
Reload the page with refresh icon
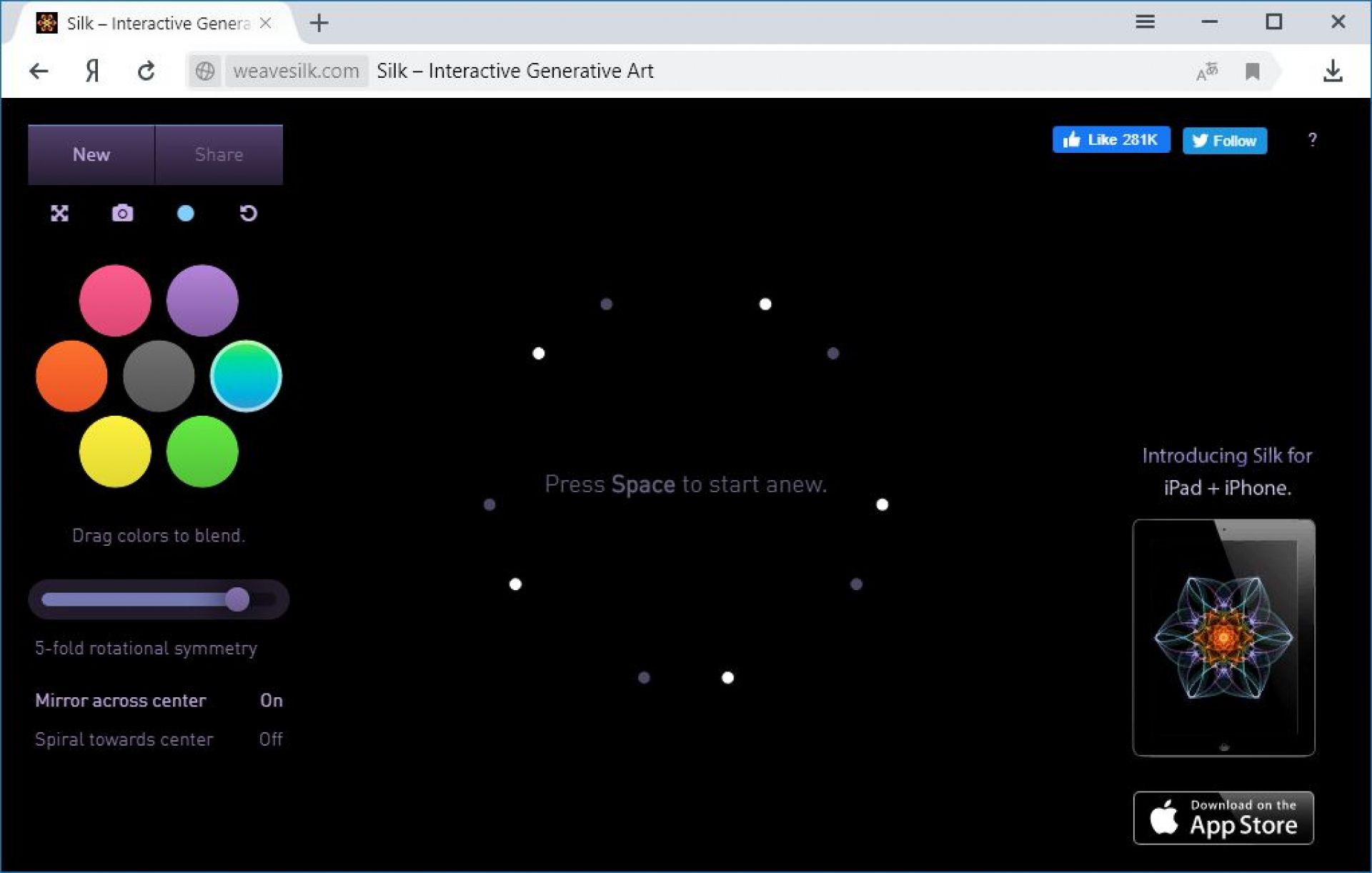146,71
